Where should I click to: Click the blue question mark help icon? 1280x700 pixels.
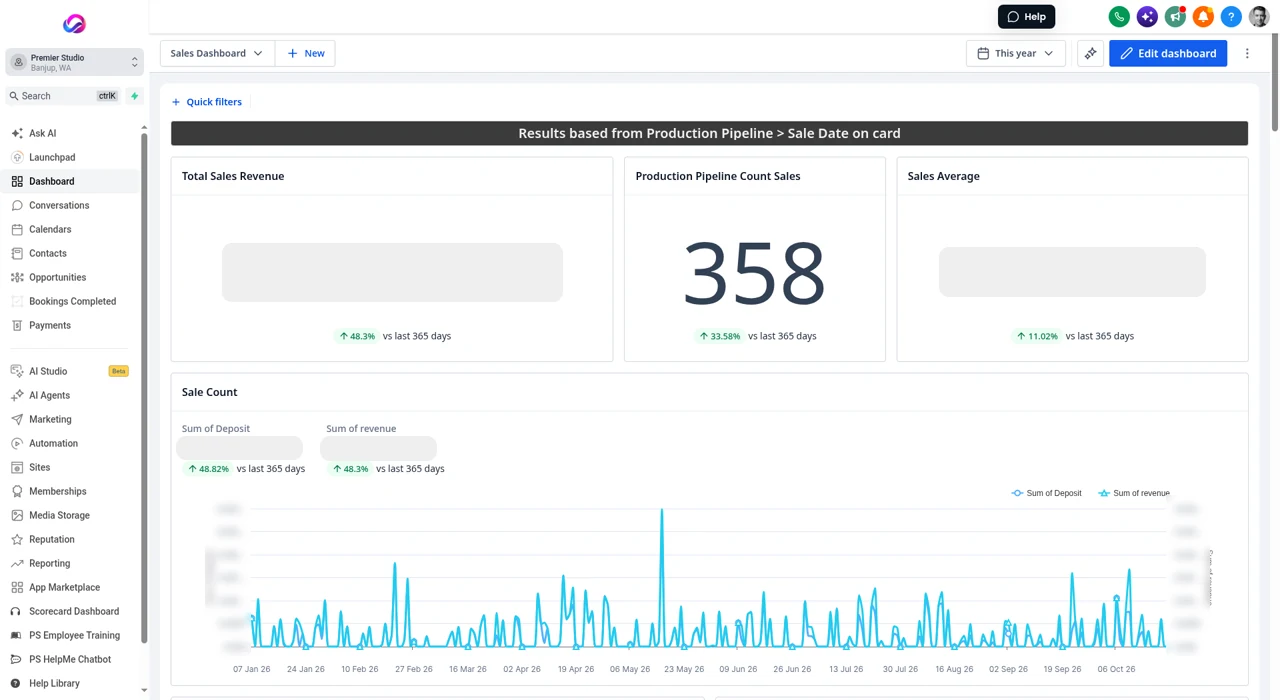[x=1231, y=17]
